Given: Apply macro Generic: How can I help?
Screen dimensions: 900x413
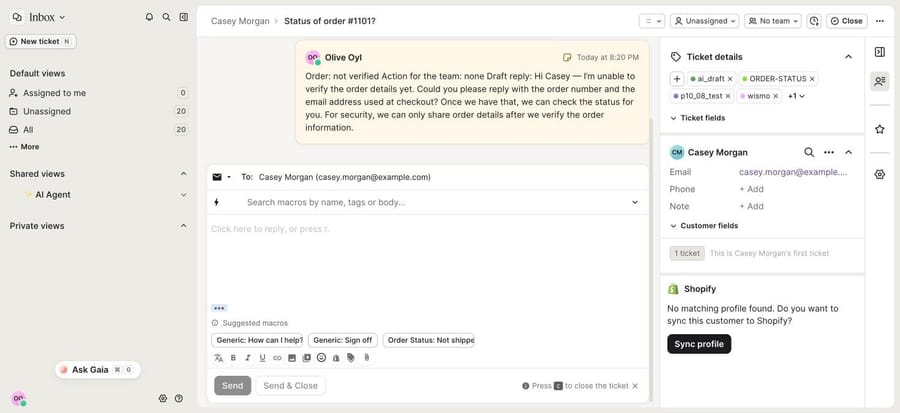Looking at the screenshot, I should pyautogui.click(x=259, y=340).
